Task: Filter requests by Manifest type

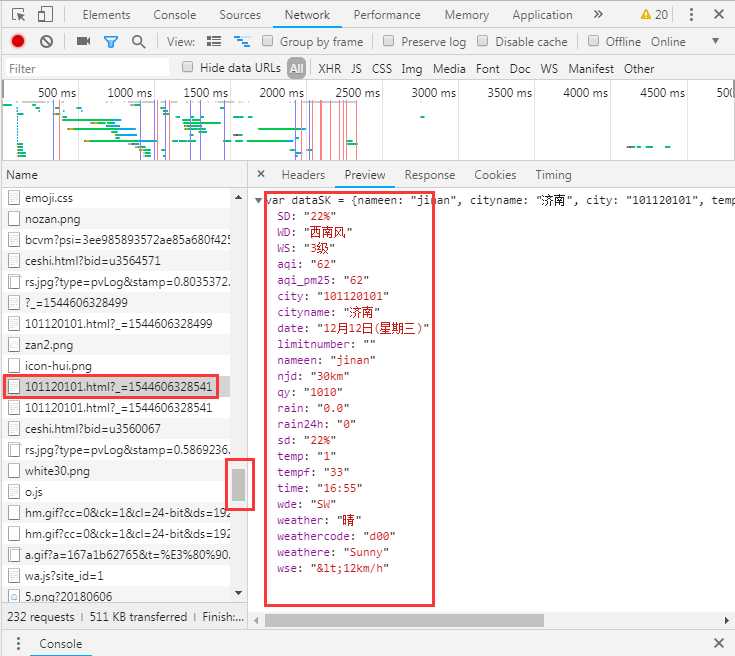Action: coord(591,69)
